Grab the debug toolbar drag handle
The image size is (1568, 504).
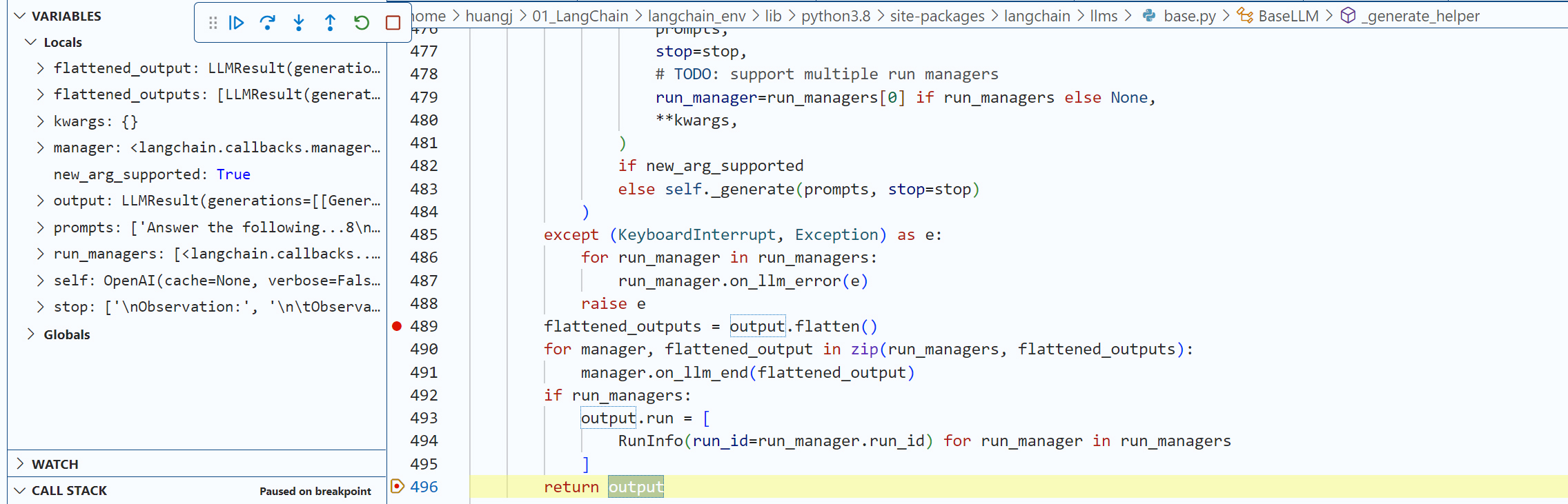[x=213, y=23]
